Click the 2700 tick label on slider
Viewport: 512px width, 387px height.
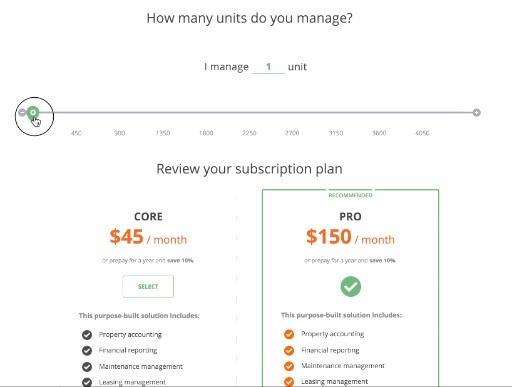point(292,133)
